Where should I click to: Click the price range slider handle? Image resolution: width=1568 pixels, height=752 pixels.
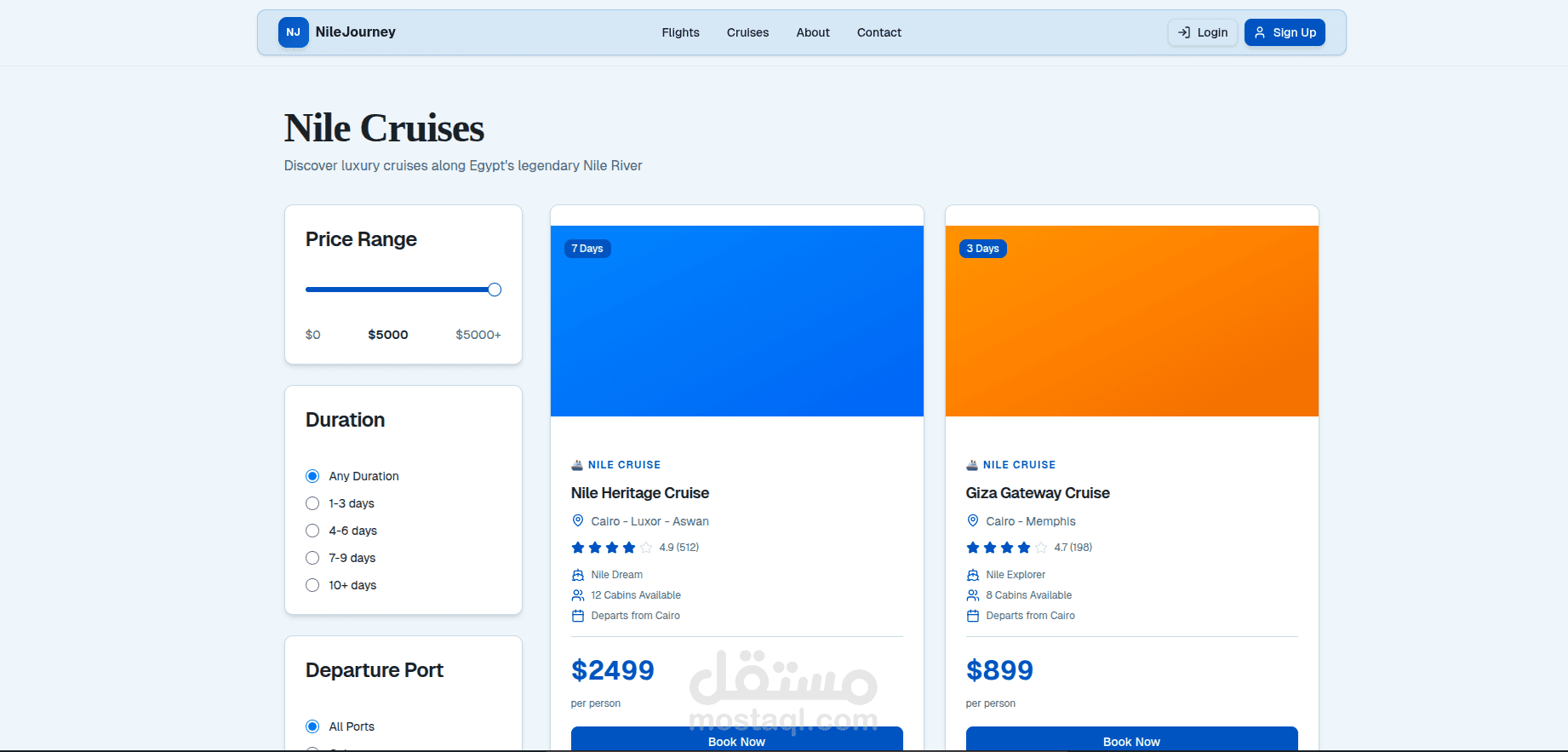[x=495, y=290]
